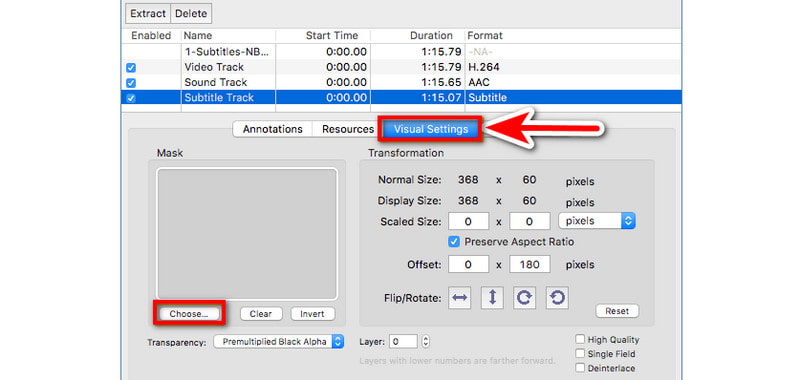
Task: Click the AAC format cell
Action: [x=480, y=83]
